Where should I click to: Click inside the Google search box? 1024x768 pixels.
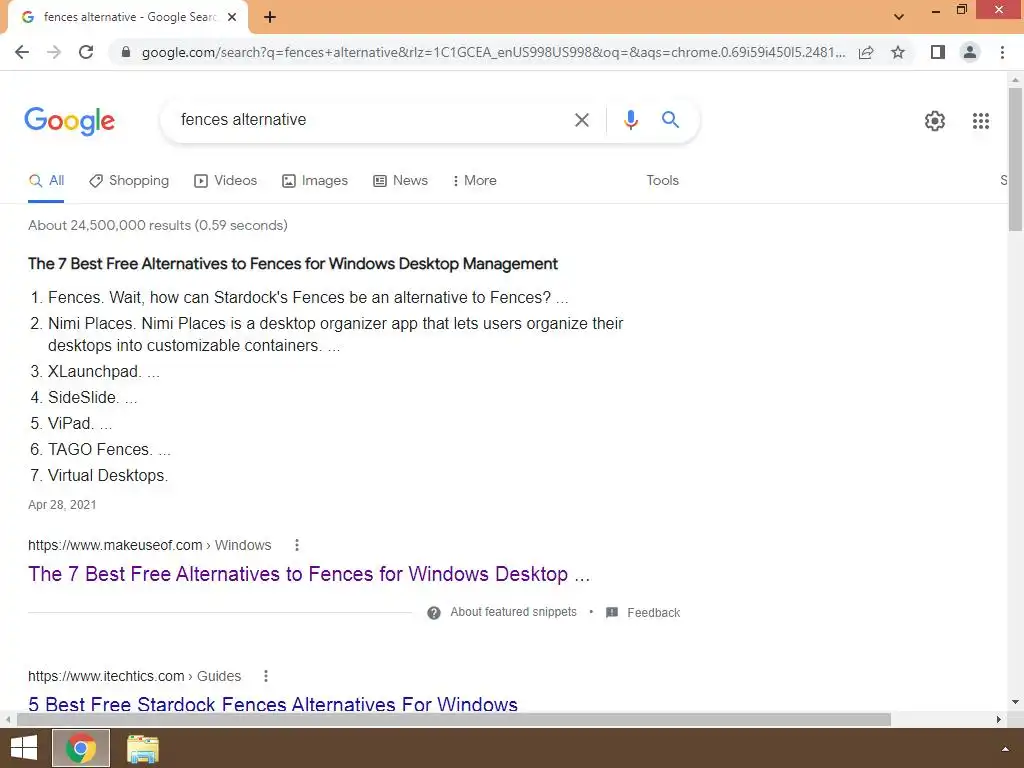click(x=372, y=120)
